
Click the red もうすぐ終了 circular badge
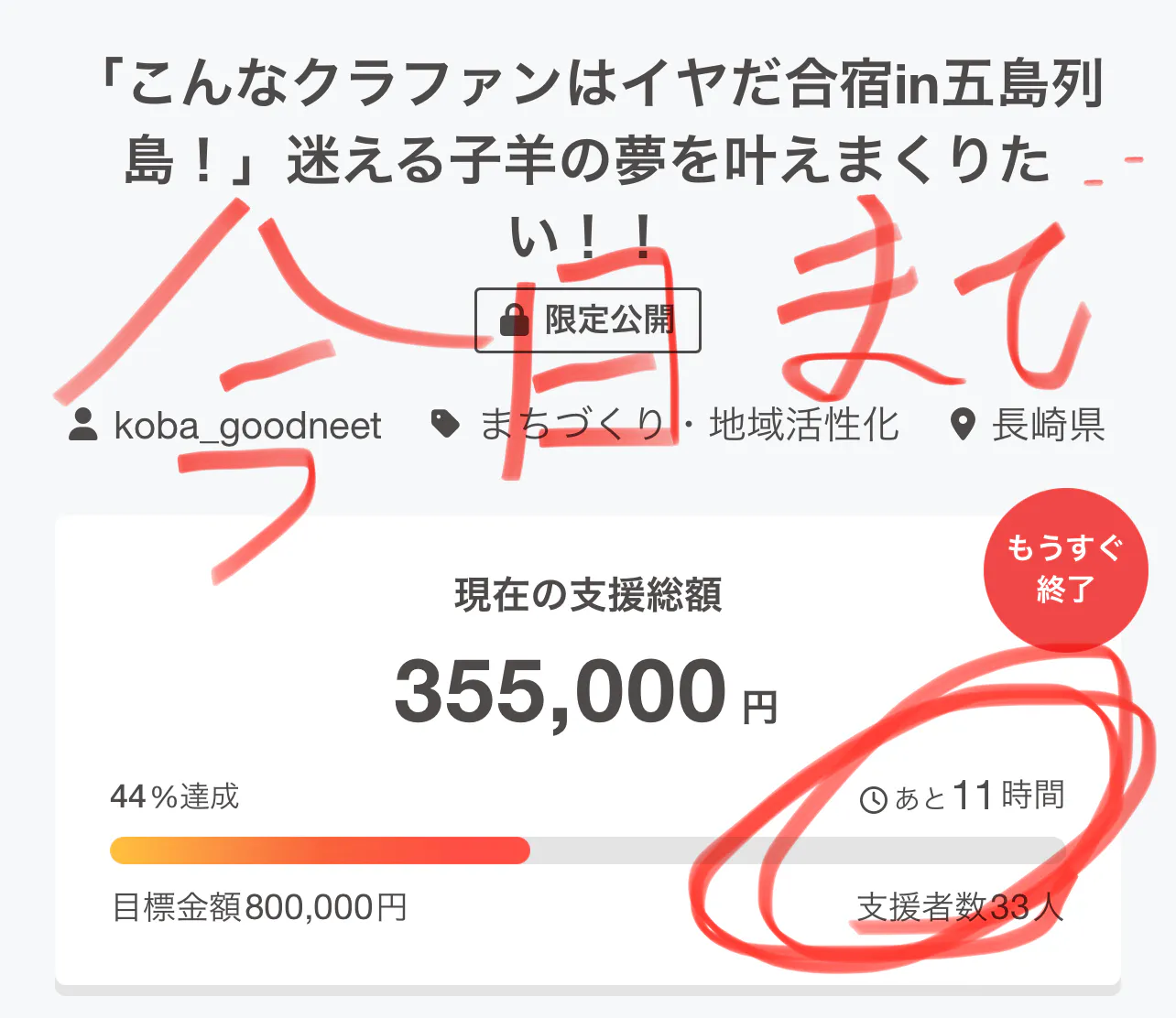coord(1065,569)
